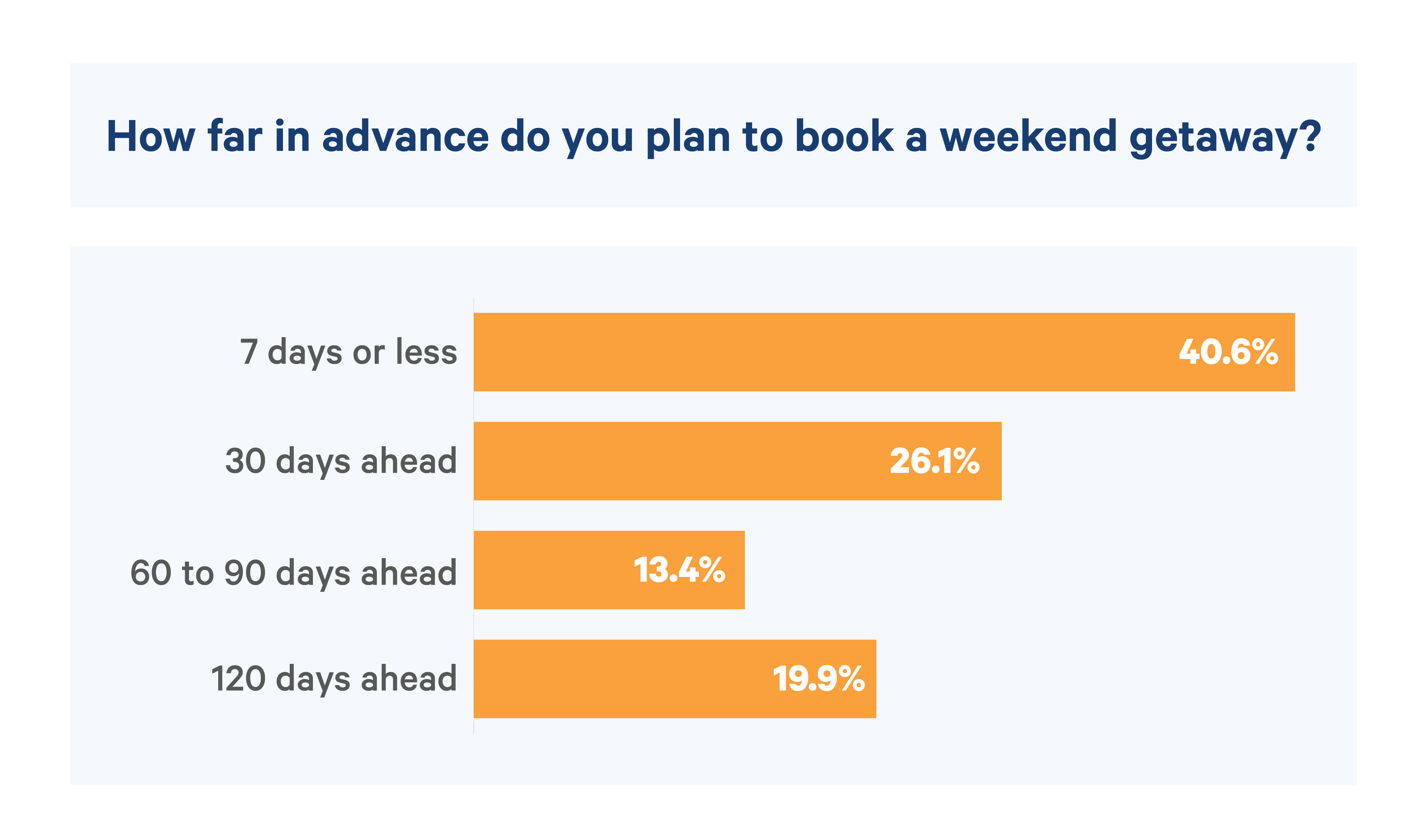Click the "120 days ahead" label
The width and height of the screenshot is (1412, 840).
334,678
